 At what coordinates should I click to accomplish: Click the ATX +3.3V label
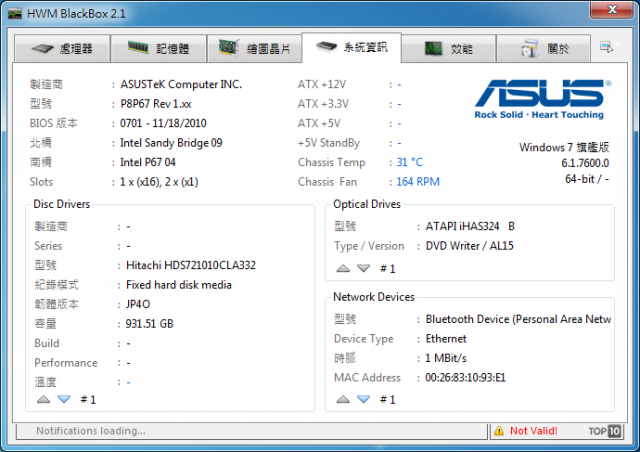click(x=323, y=104)
